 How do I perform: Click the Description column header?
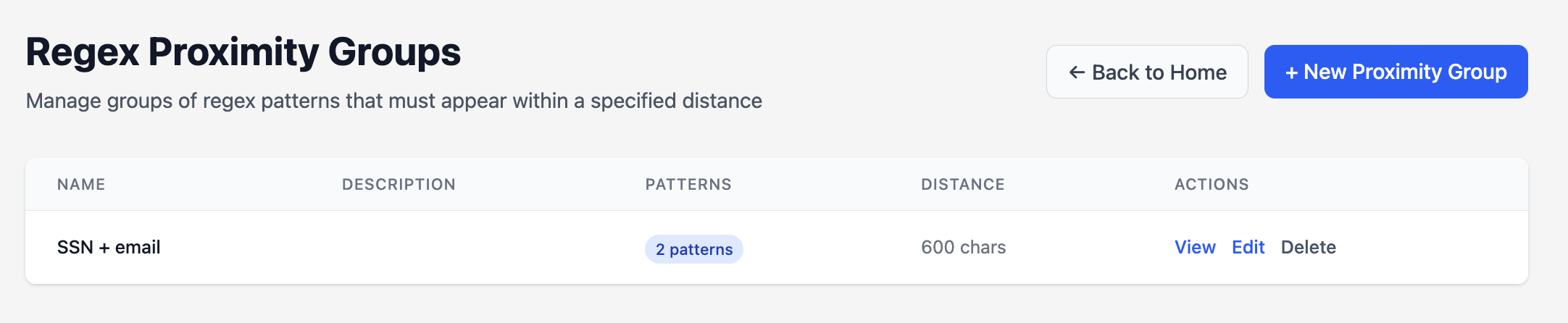(x=399, y=185)
